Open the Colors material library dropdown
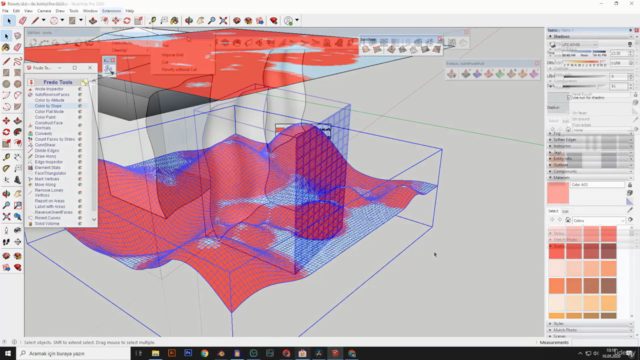The height and width of the screenshot is (360, 640). (x=599, y=220)
